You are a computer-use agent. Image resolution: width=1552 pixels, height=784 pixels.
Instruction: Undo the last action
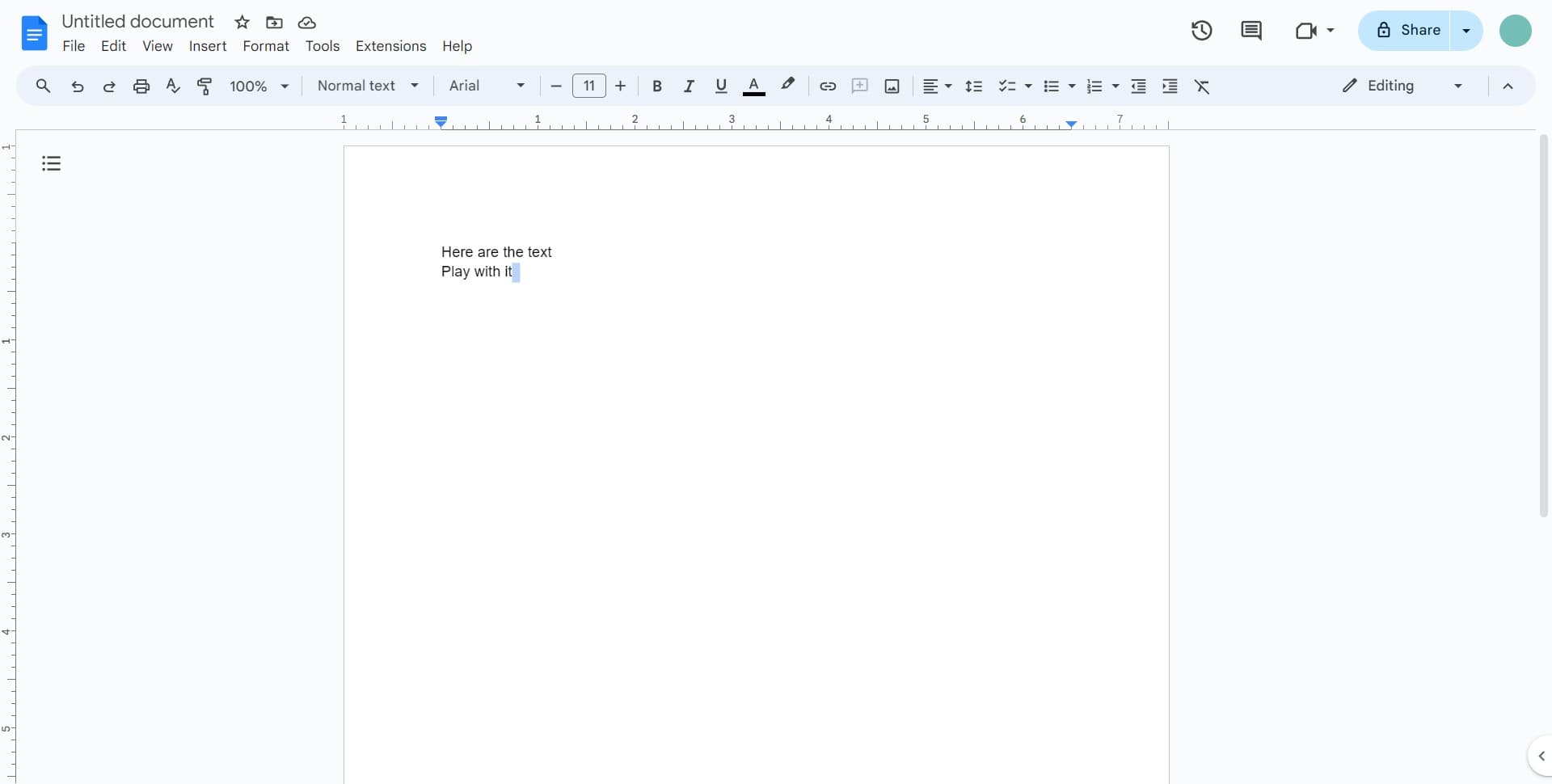[77, 86]
